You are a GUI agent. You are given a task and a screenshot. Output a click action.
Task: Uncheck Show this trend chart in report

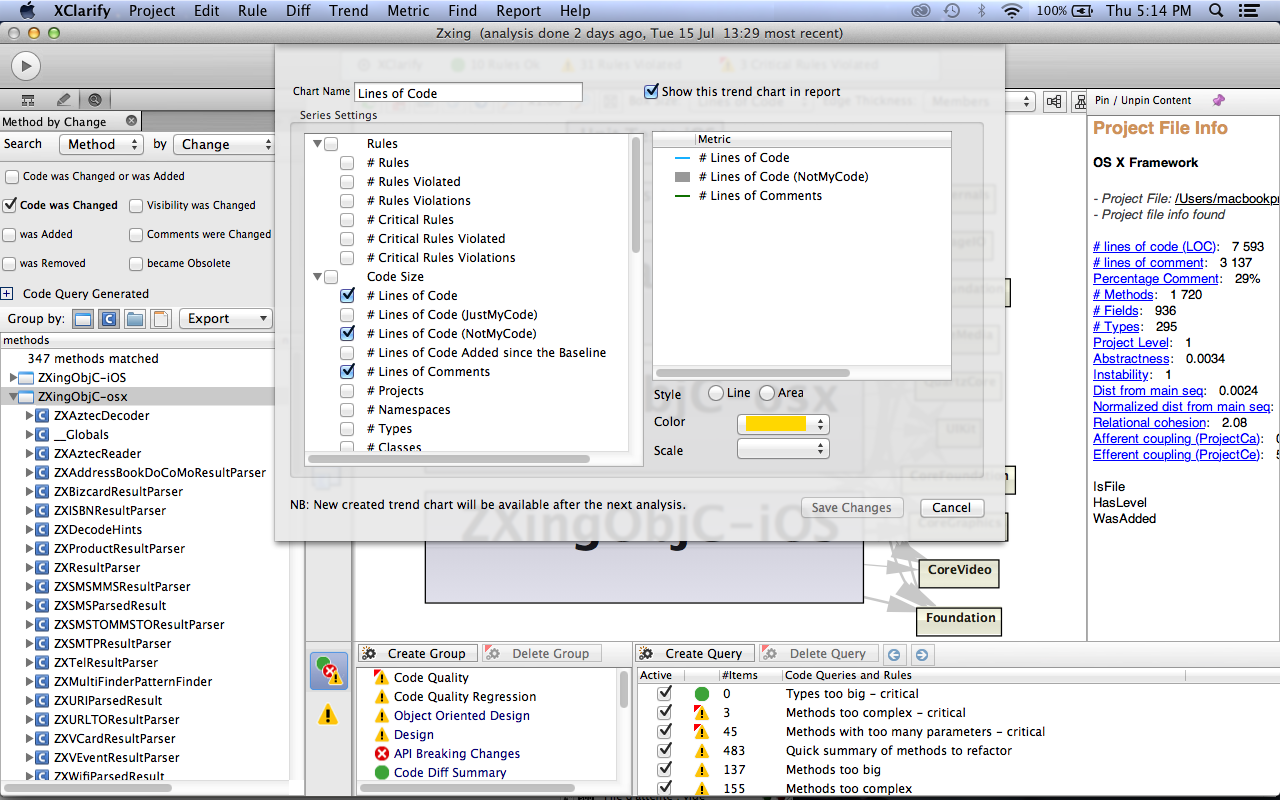652,91
